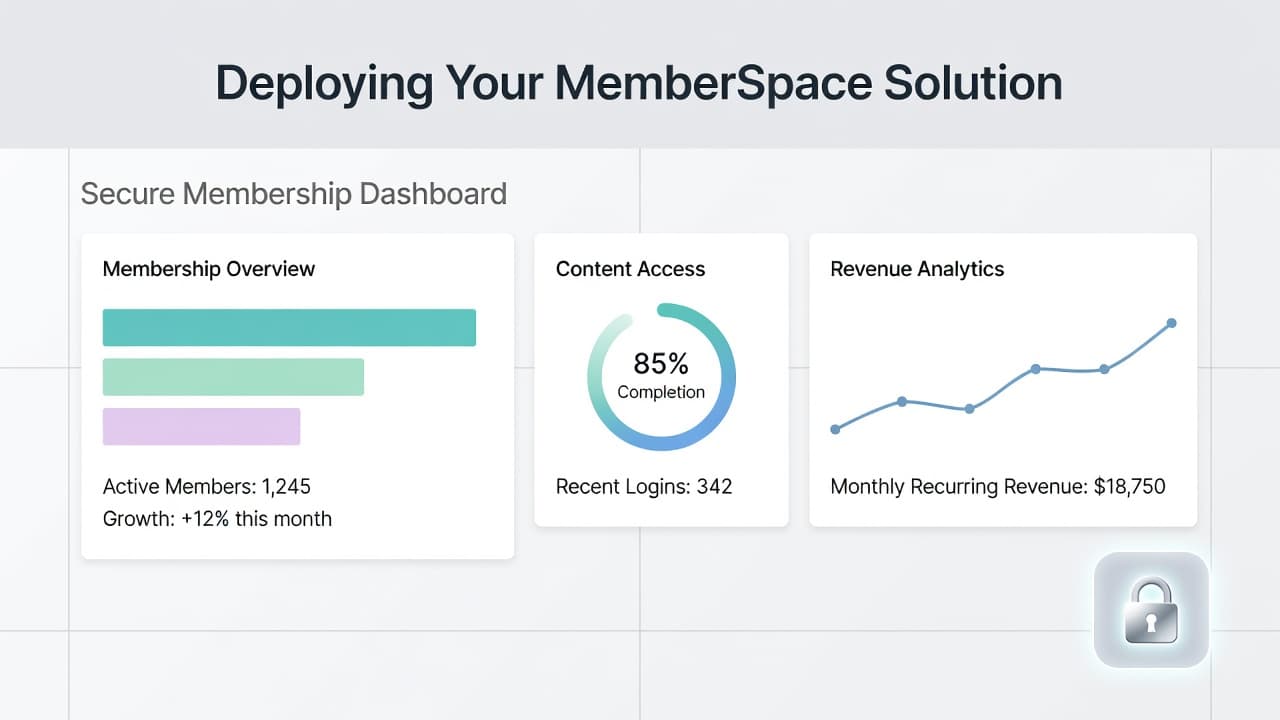
Task: Open the Revenue Analytics card title
Action: (917, 269)
